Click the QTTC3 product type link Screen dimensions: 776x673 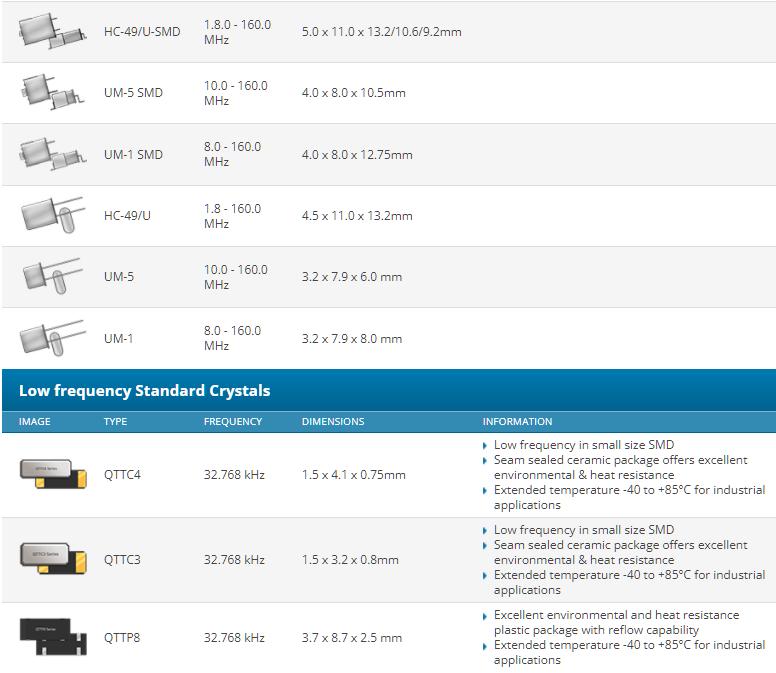[x=122, y=560]
